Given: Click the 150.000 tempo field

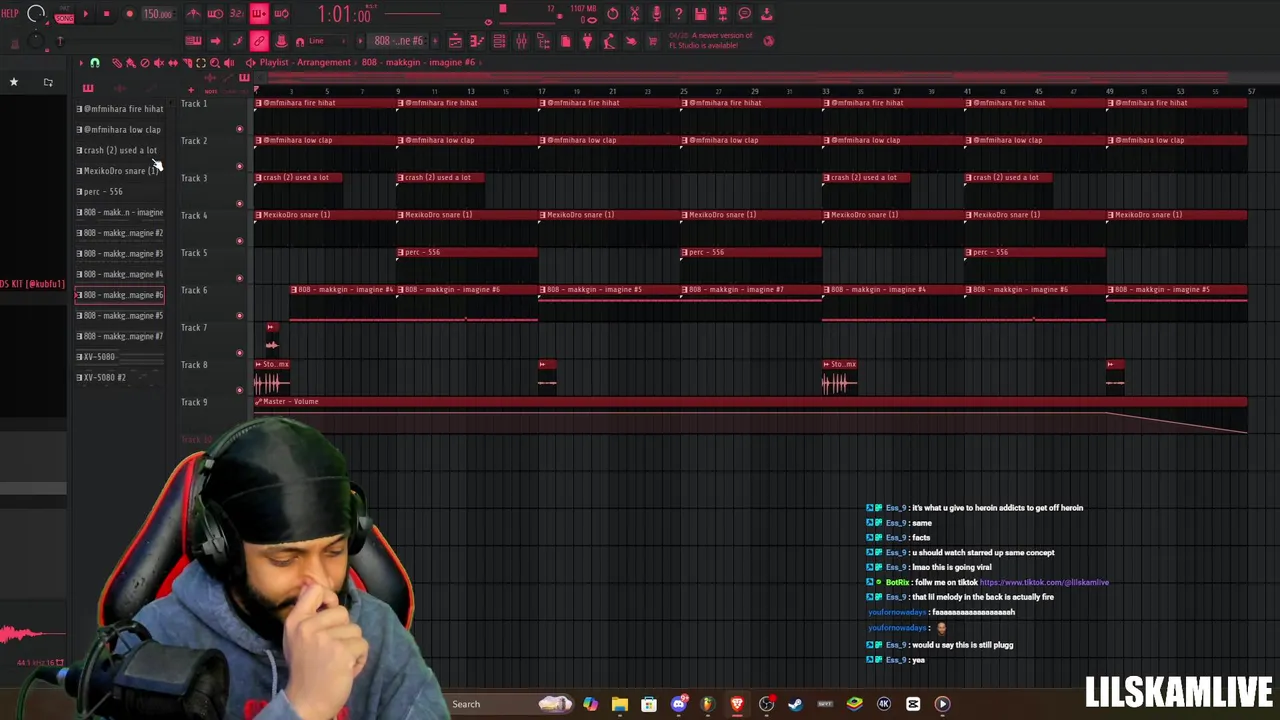Looking at the screenshot, I should tap(158, 14).
